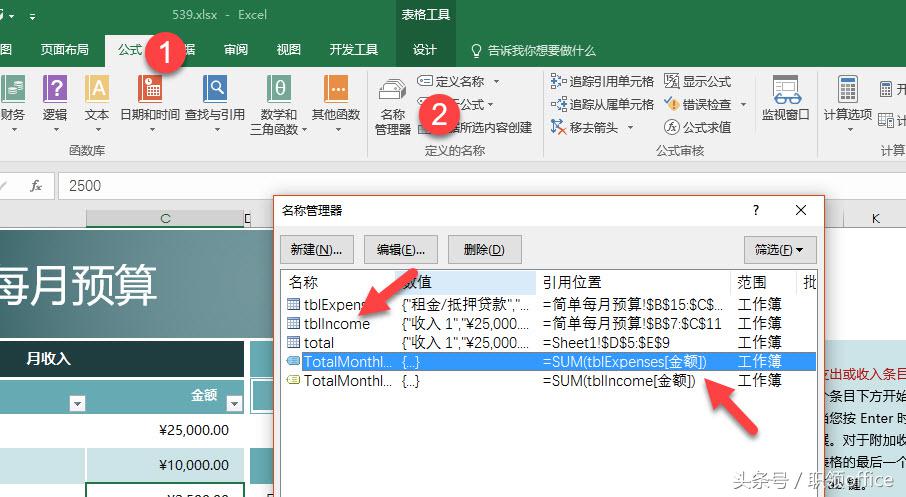Close the 名称管理器 dialog
The image size is (906, 497).
(801, 210)
